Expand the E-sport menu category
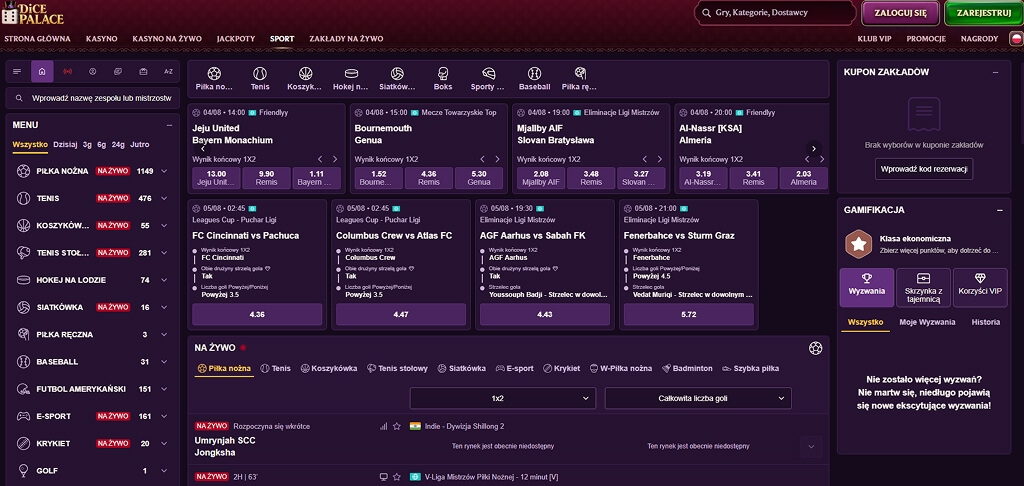The height and width of the screenshot is (486, 1024). click(x=164, y=416)
